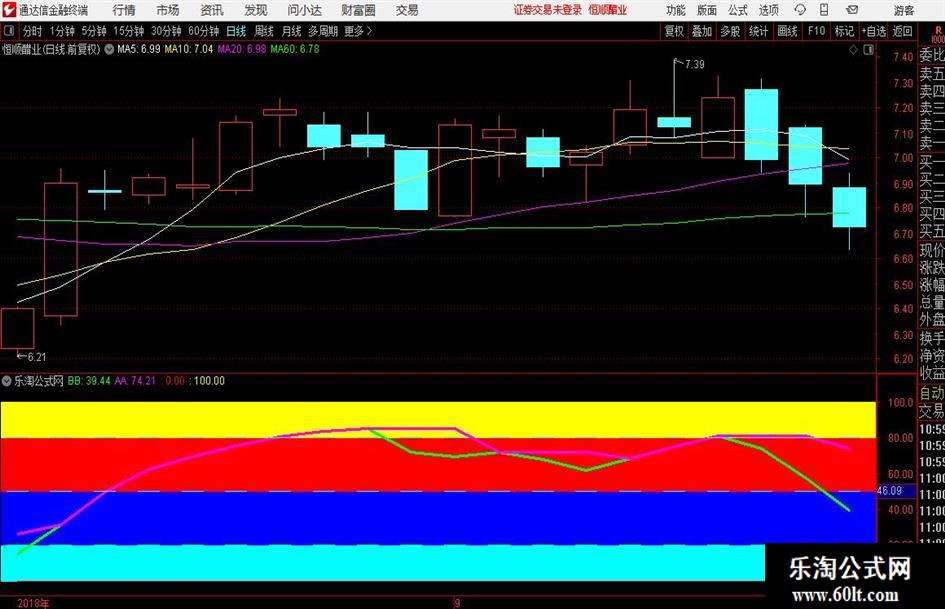The width and height of the screenshot is (945, 609).
Task: Toggle the right side panel icon
Action: (868, 50)
